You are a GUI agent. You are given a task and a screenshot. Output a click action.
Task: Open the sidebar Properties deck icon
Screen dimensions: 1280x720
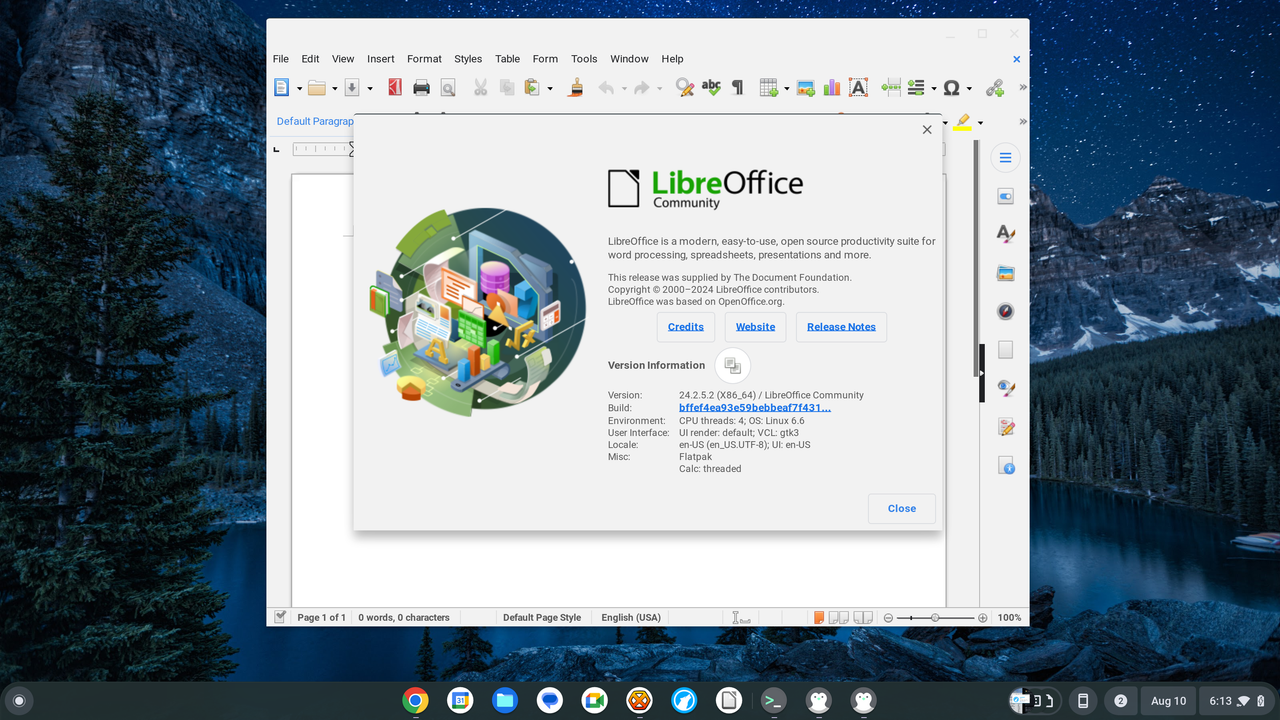[x=1006, y=197]
